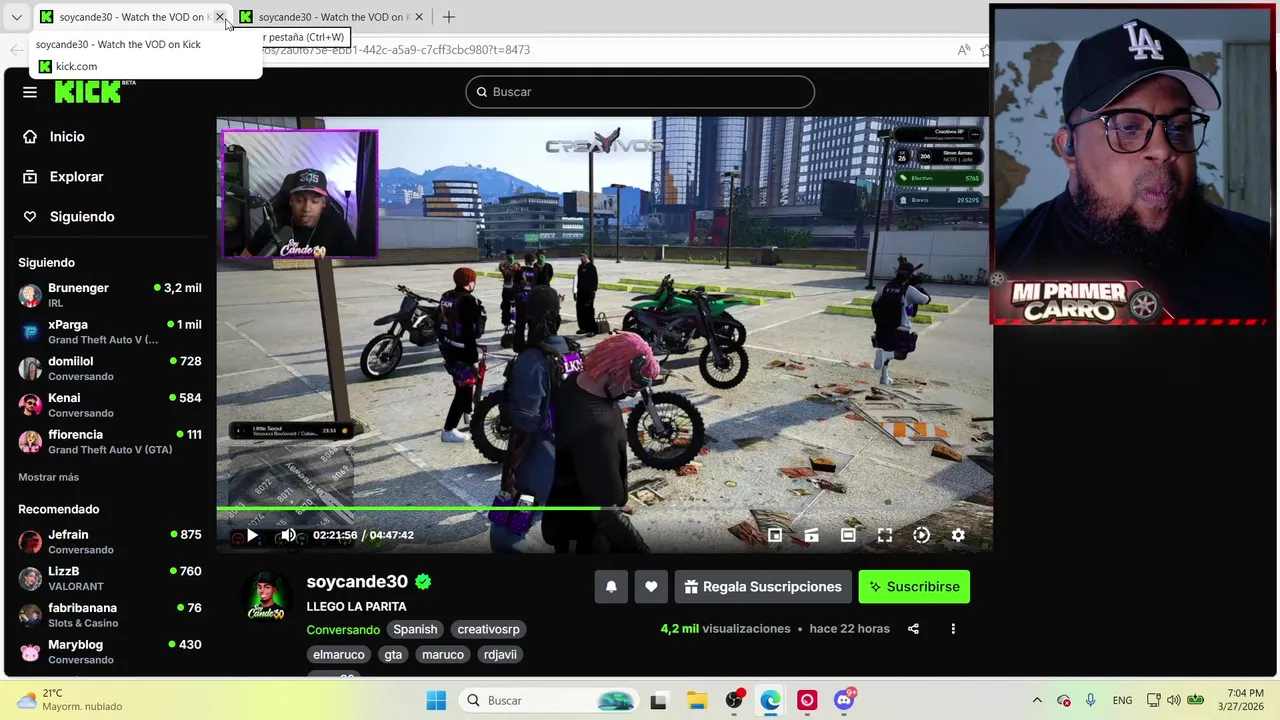Click the Windows taskbar Buscar search box
This screenshot has height=720, width=1280.
(548, 701)
